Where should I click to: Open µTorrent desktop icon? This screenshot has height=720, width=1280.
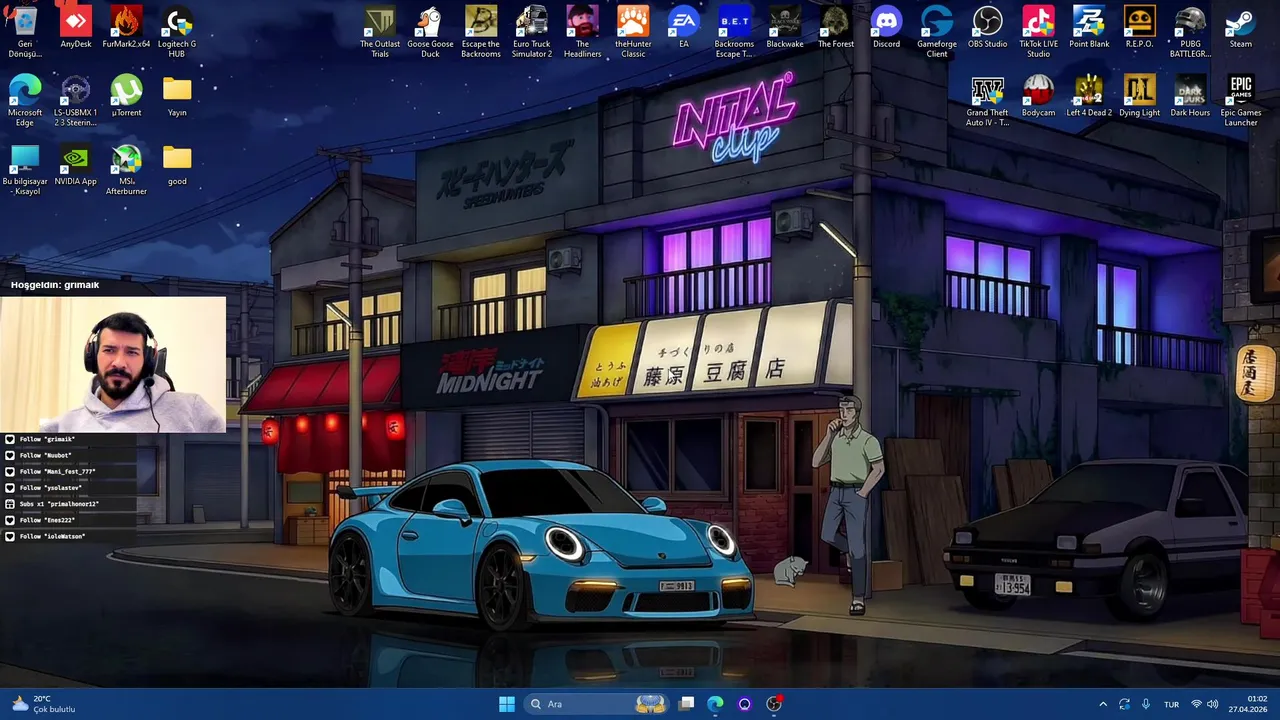126,97
